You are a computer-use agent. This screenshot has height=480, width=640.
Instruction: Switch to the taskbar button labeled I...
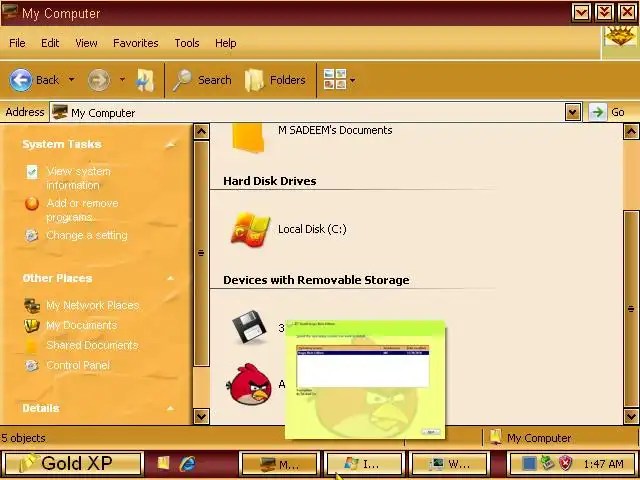tap(363, 464)
